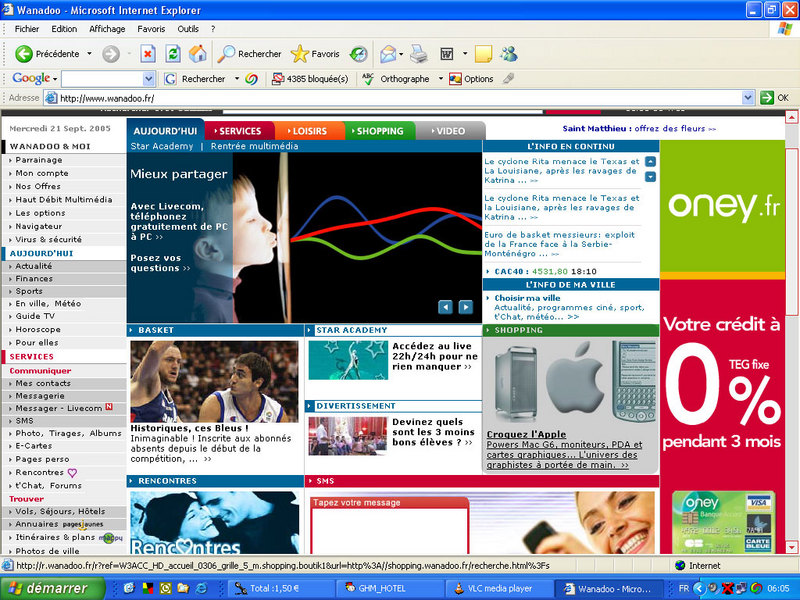800x600 pixels.
Task: Open Mon compte in sidebar
Action: pyautogui.click(x=42, y=173)
